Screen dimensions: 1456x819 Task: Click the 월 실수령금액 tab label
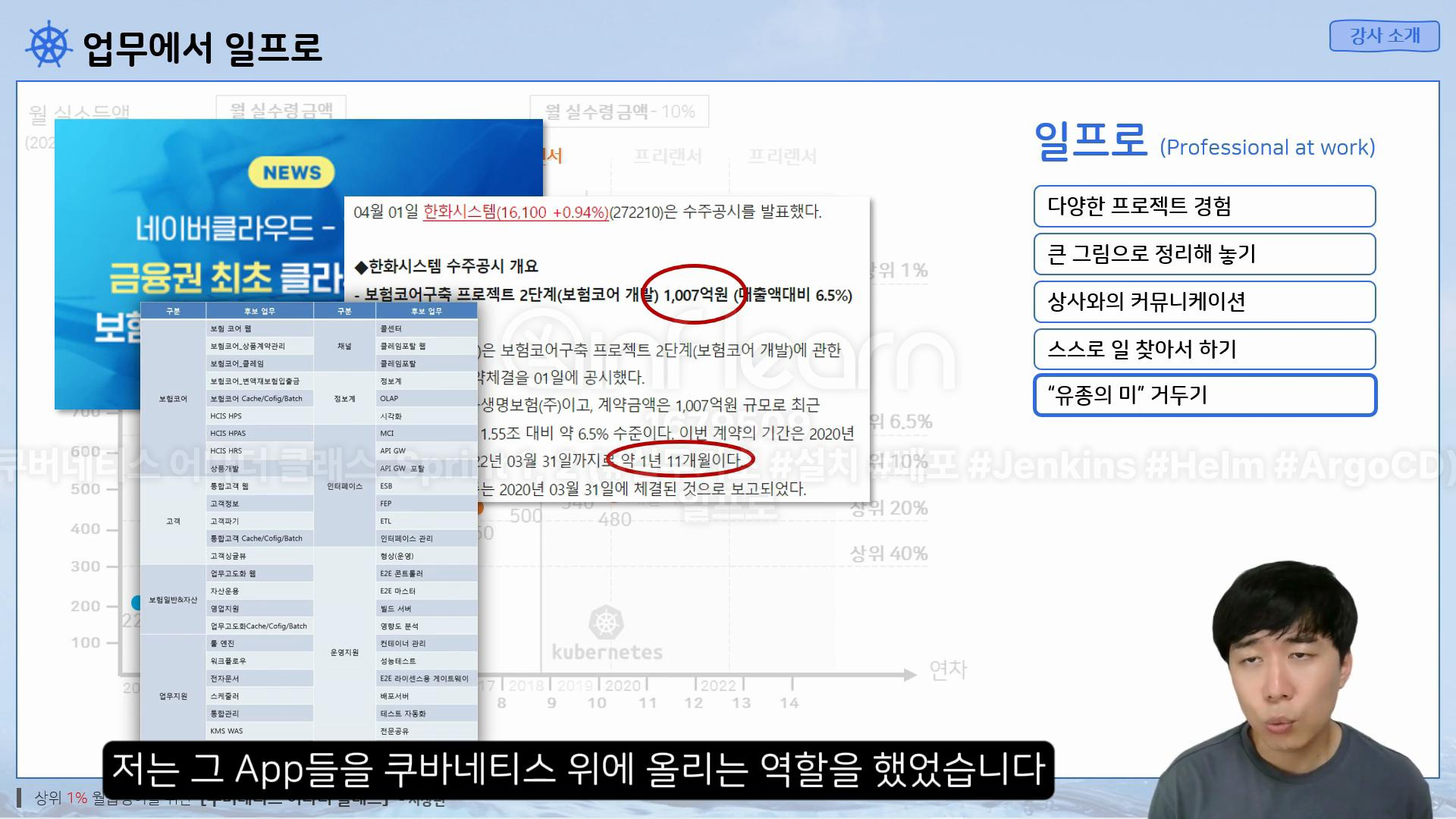point(281,111)
